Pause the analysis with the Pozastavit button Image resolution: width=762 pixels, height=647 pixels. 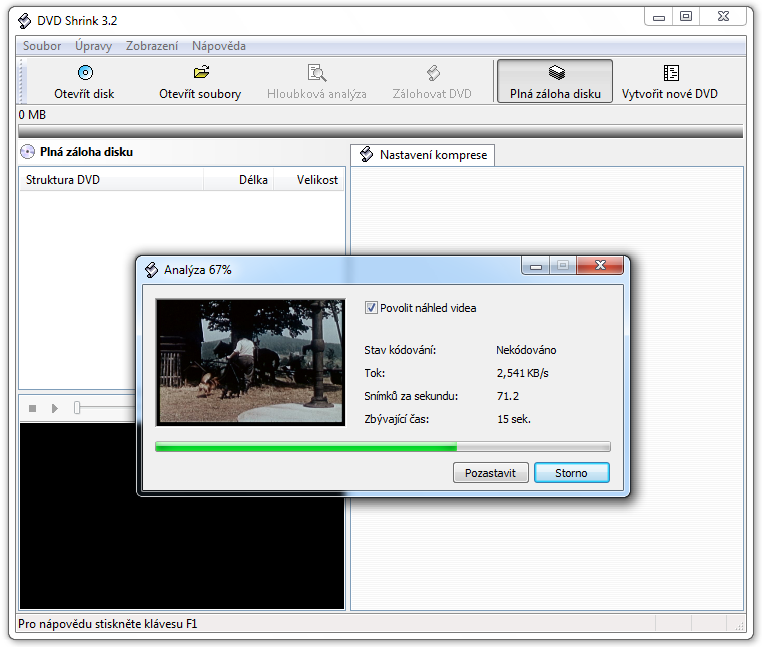pos(490,472)
